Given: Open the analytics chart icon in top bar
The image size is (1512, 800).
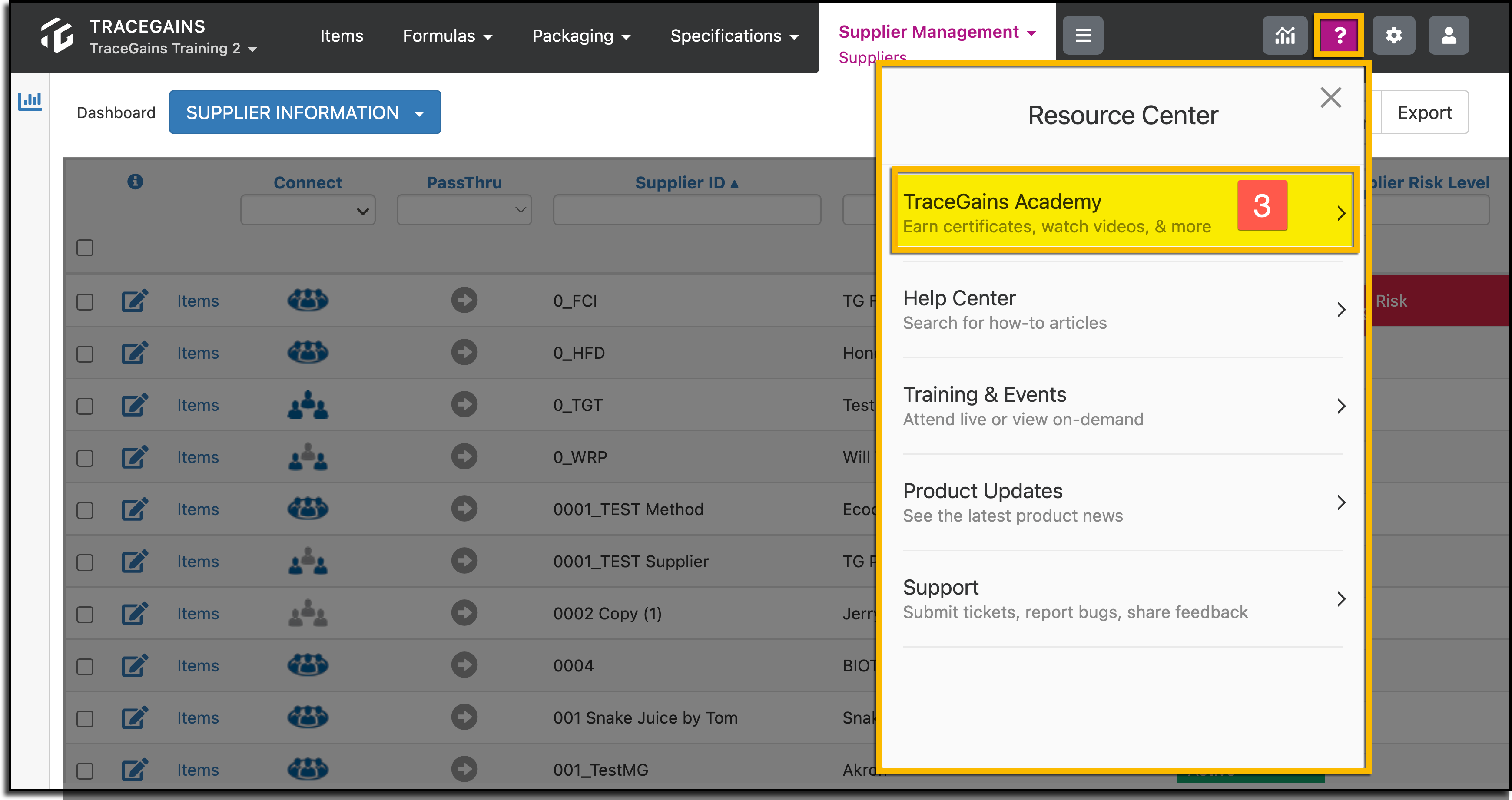Looking at the screenshot, I should point(1285,35).
